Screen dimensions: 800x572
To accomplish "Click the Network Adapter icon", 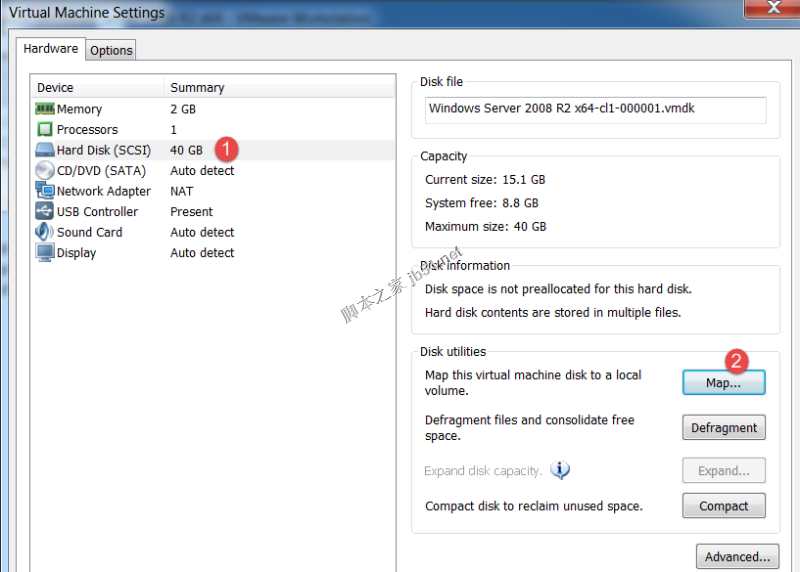I will [45, 190].
